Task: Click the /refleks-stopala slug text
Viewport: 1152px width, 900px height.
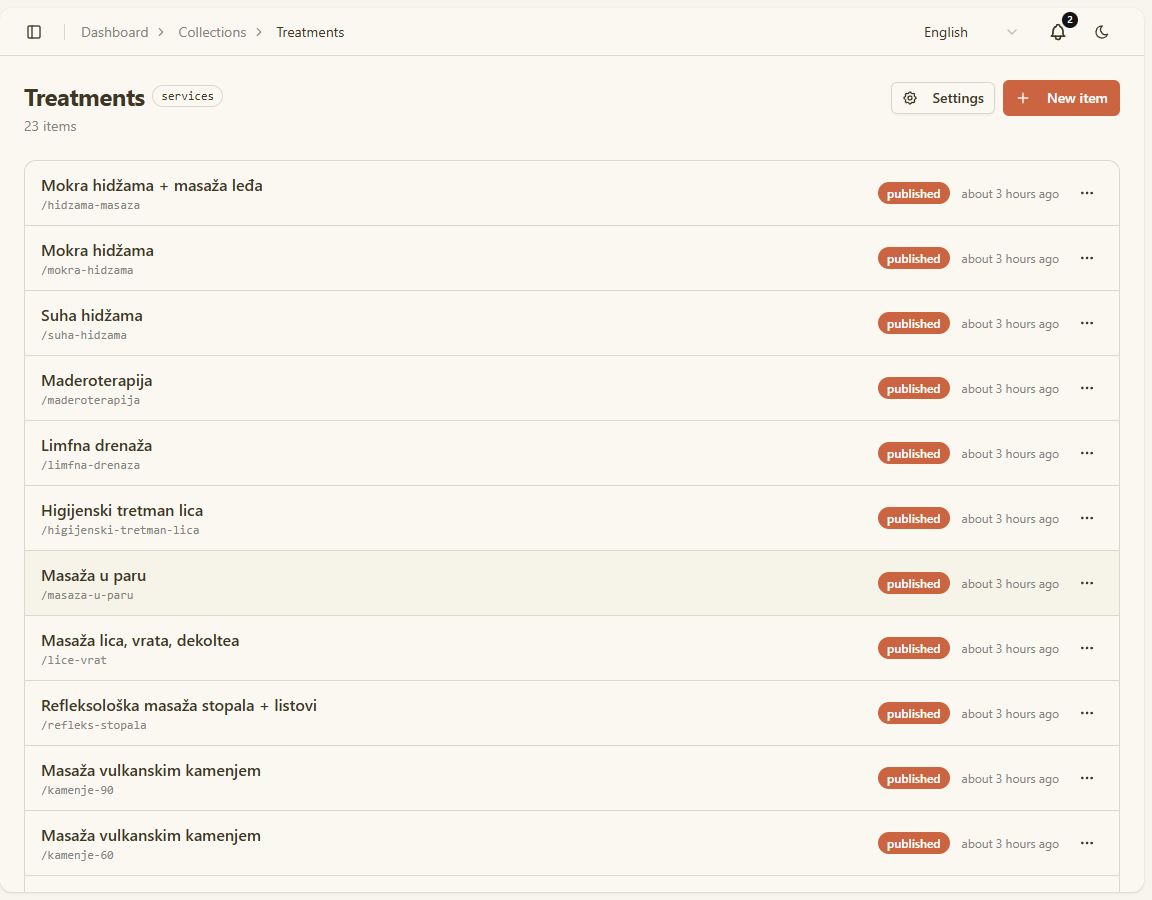Action: coord(93,725)
